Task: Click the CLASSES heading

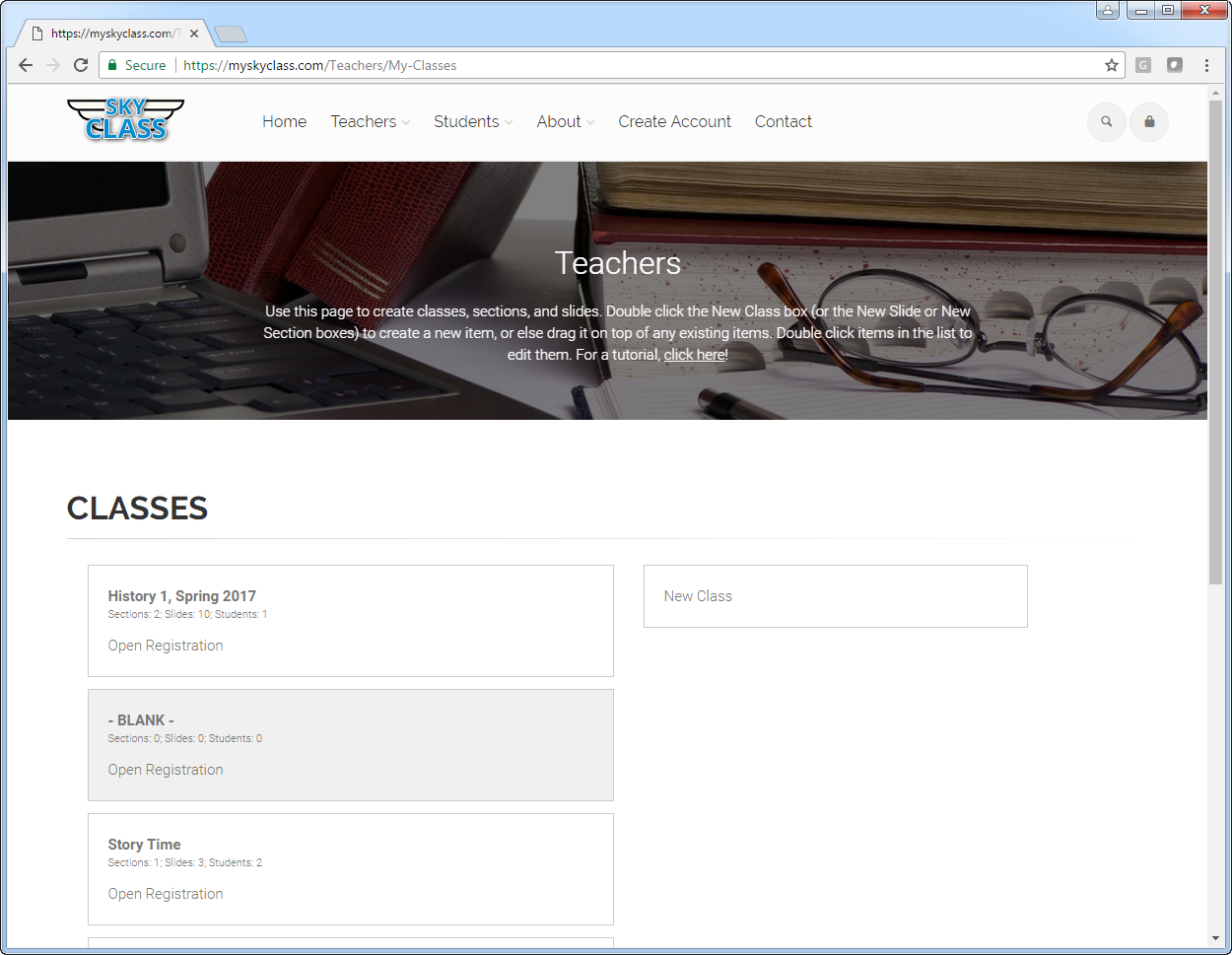Action: point(137,509)
